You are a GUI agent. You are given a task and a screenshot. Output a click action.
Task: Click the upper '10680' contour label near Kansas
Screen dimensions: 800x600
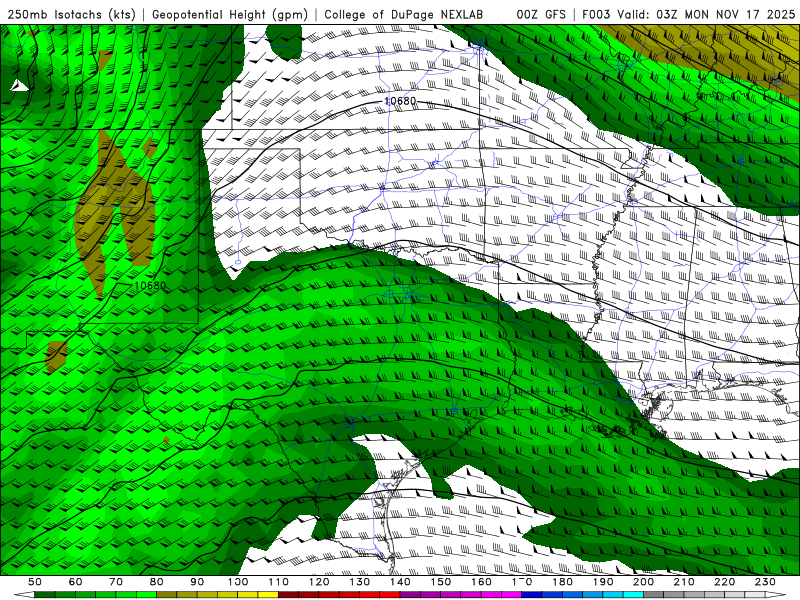click(x=400, y=101)
